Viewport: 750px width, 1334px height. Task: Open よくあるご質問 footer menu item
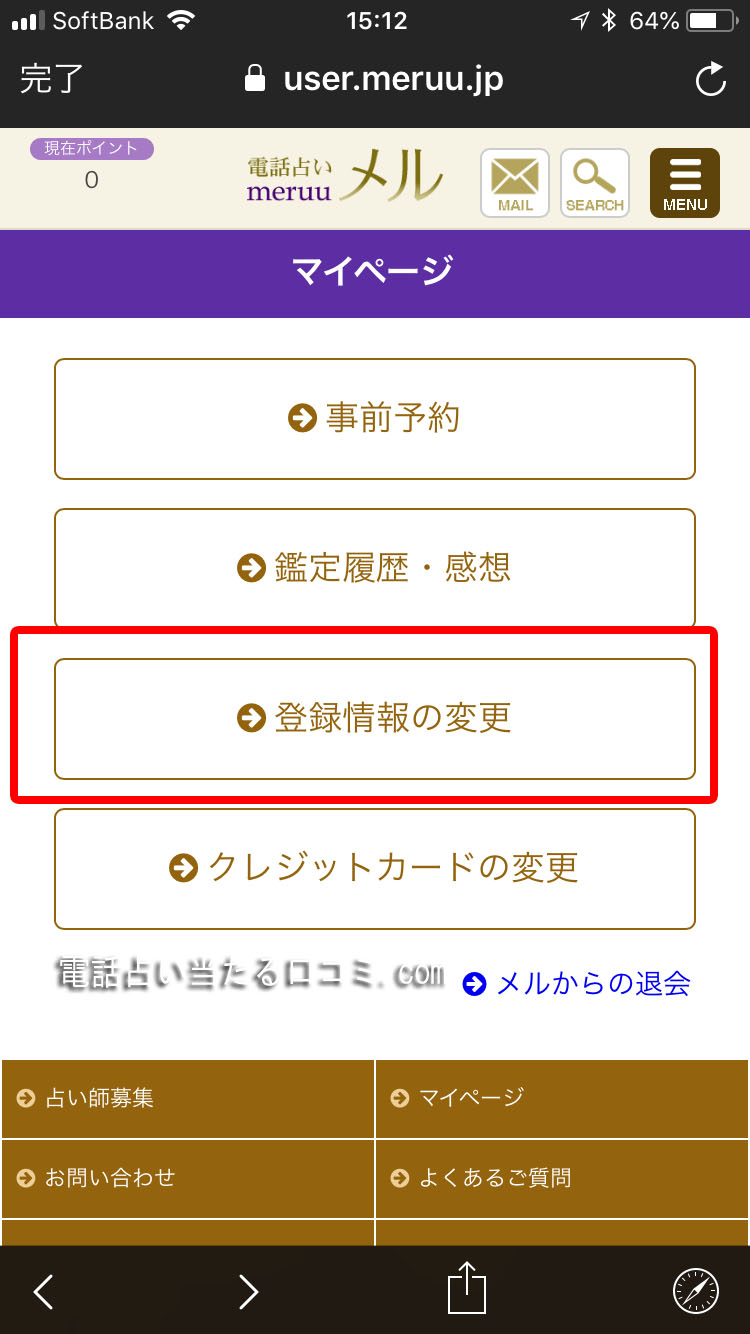(562, 1178)
